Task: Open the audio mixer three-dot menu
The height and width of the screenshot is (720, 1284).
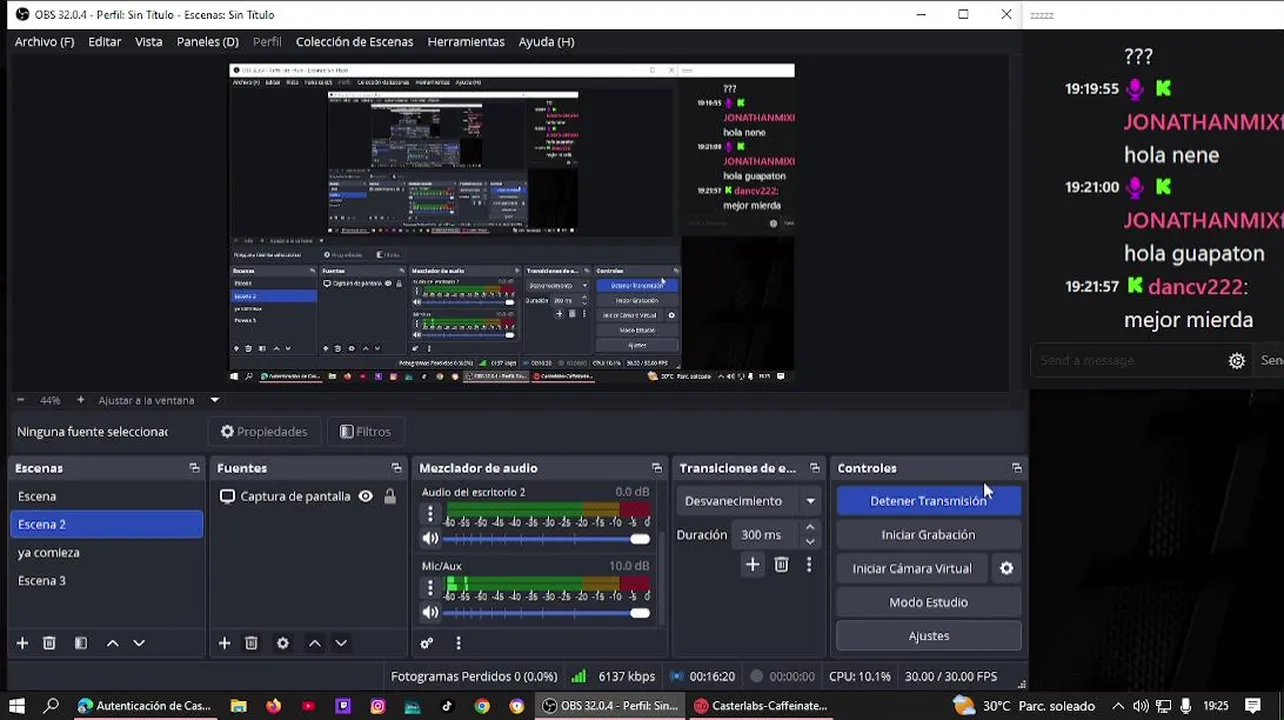Action: 458,643
